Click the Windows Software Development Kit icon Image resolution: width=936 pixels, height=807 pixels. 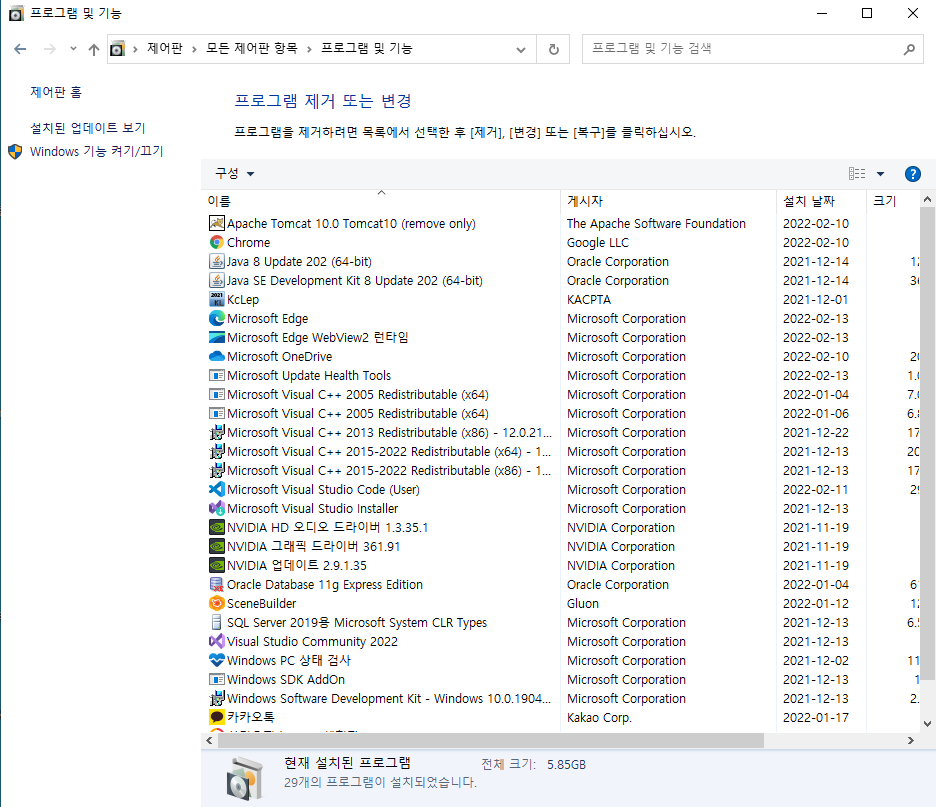tap(217, 698)
